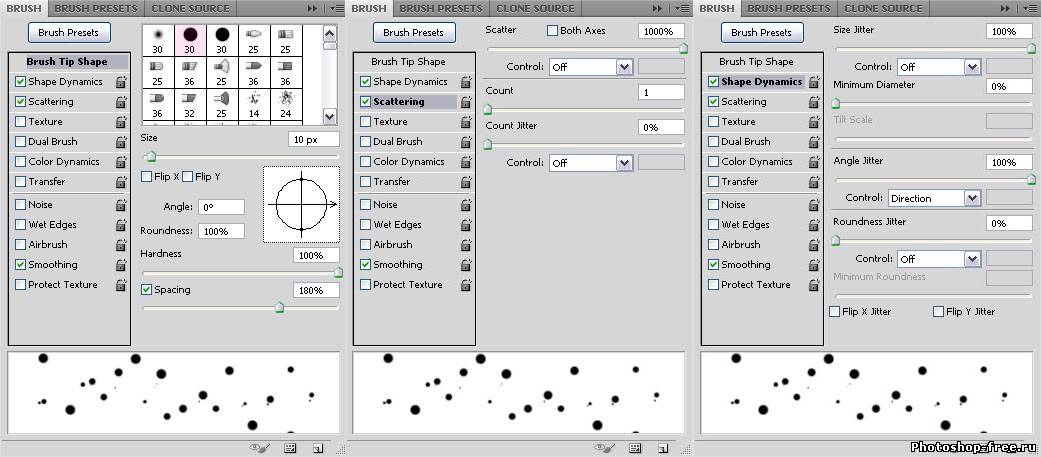Click the Spacing slider handle
Screen dimensions: 1041x457
pyautogui.click(x=279, y=308)
